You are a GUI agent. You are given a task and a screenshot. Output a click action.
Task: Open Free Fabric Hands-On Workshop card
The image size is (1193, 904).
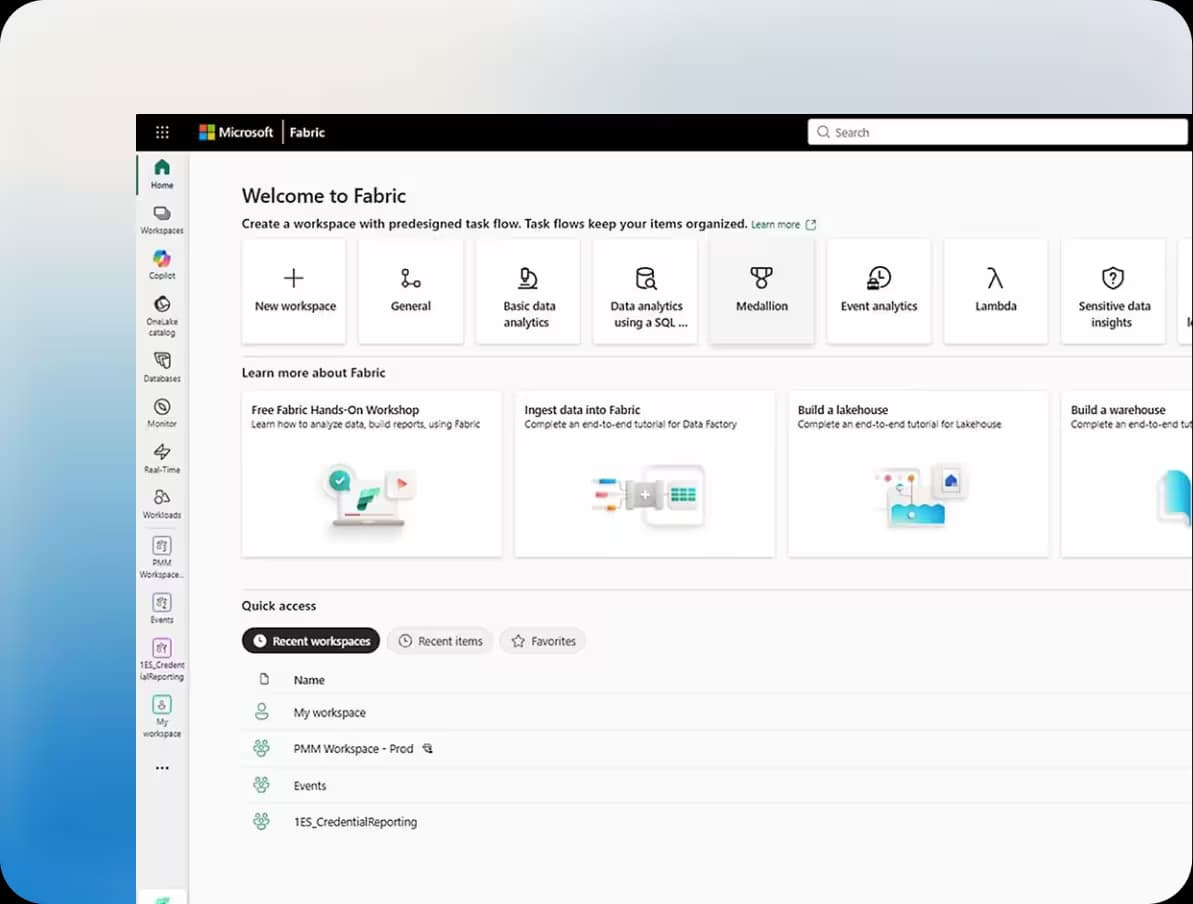371,474
